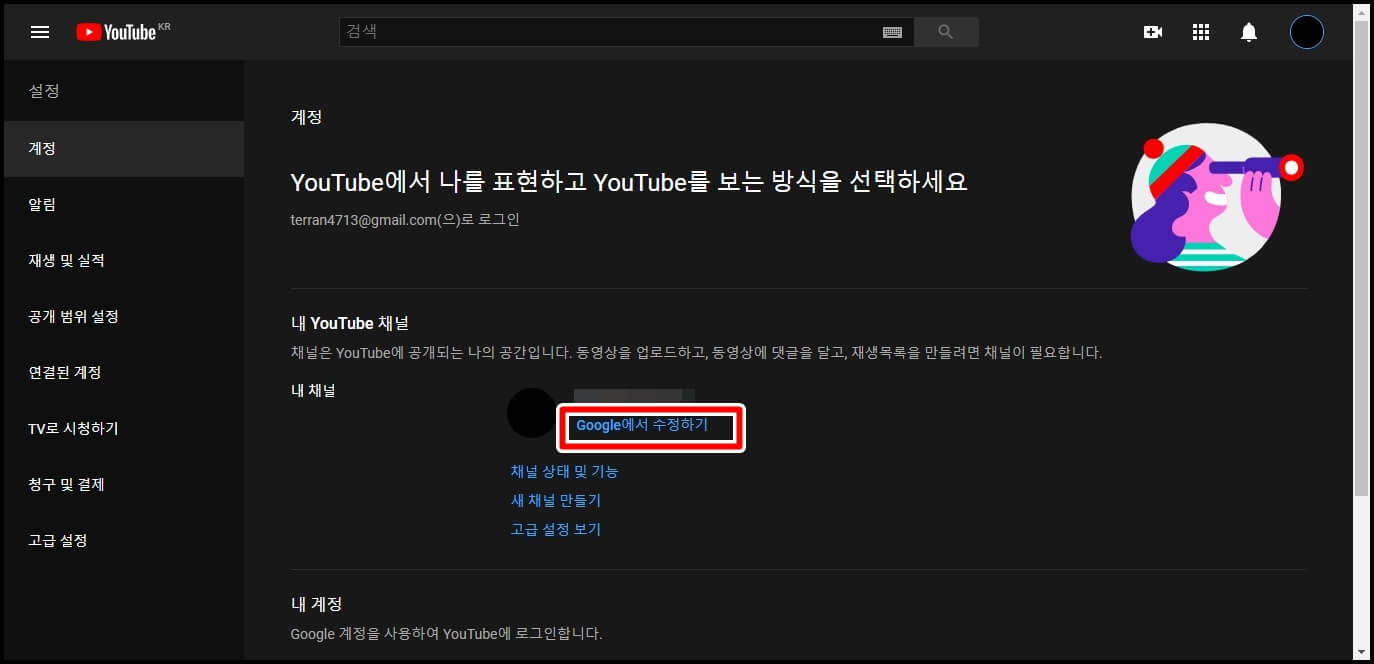Open 고급 설정 in sidebar

pyautogui.click(x=124, y=541)
